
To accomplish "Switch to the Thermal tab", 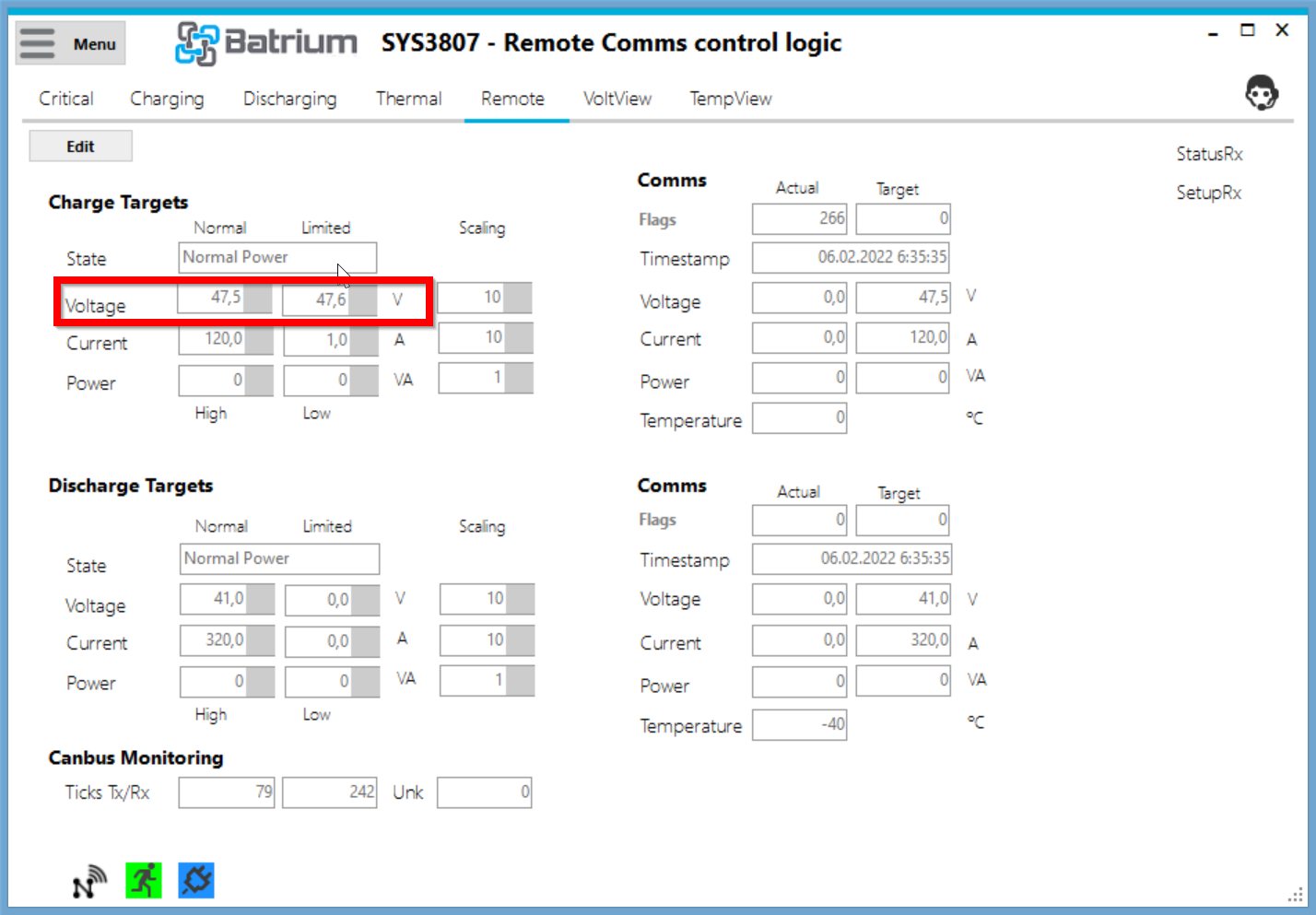I will [408, 99].
